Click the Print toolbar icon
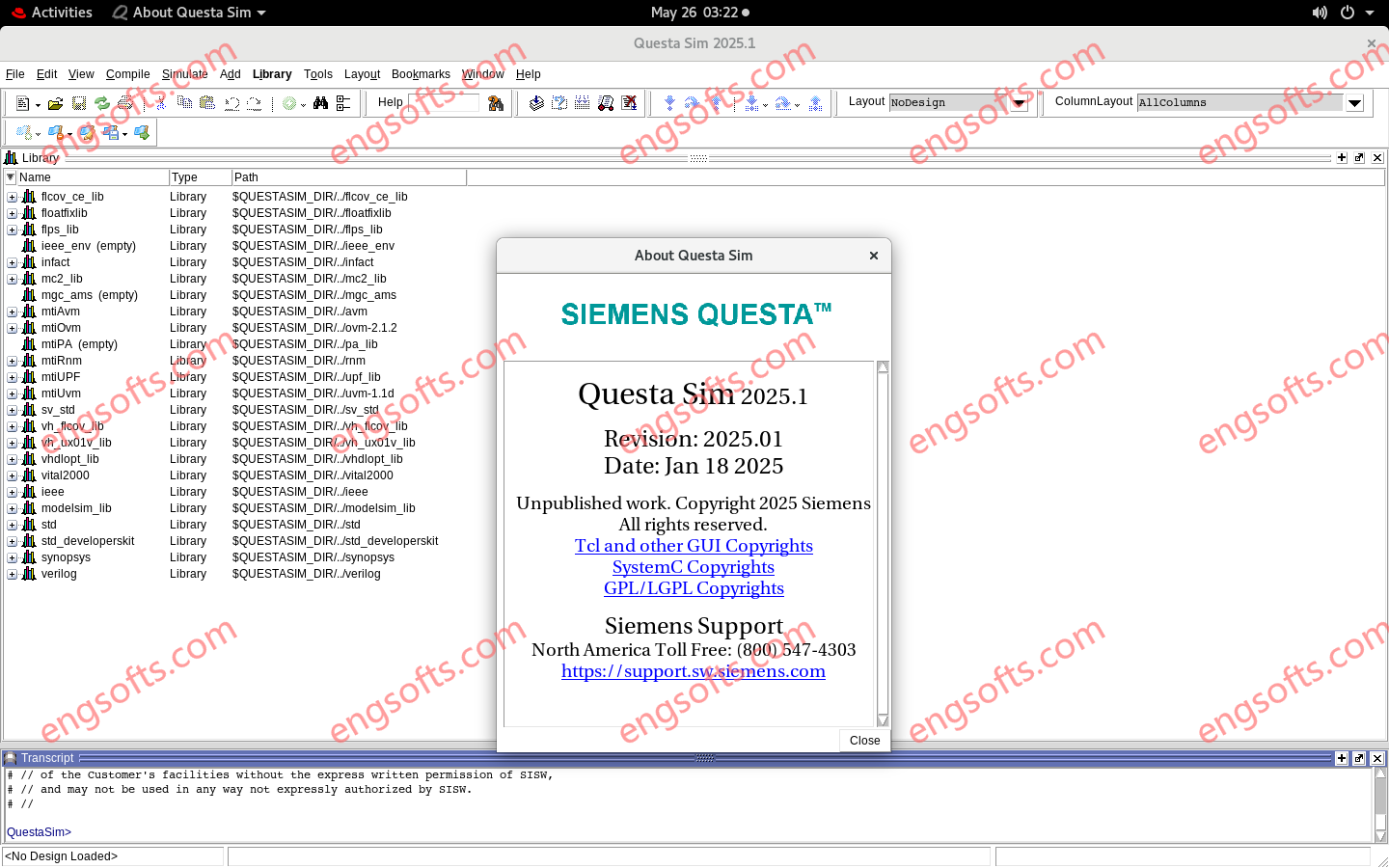Viewport: 1389px width, 868px height. tap(125, 103)
